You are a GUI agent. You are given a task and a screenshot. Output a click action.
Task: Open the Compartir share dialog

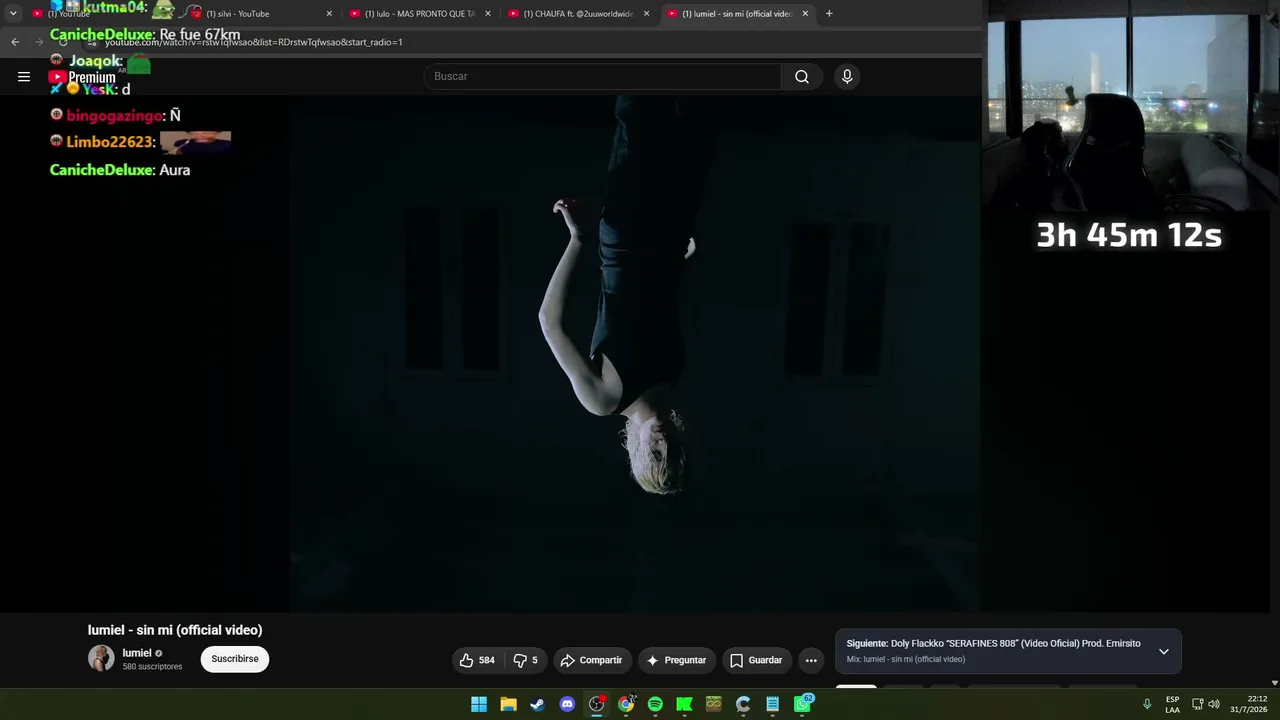coord(592,660)
